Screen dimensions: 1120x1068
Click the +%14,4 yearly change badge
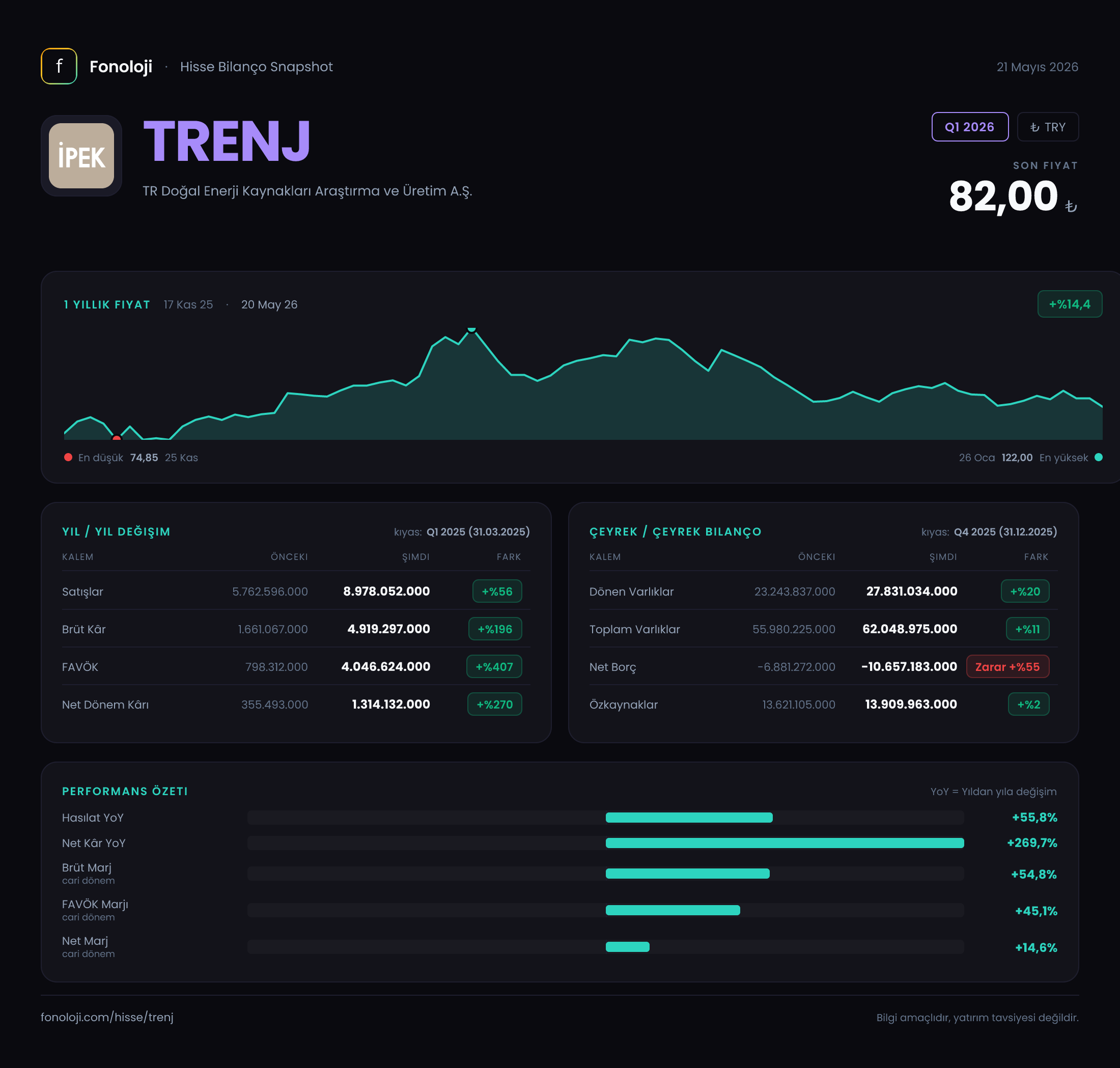(x=1069, y=304)
